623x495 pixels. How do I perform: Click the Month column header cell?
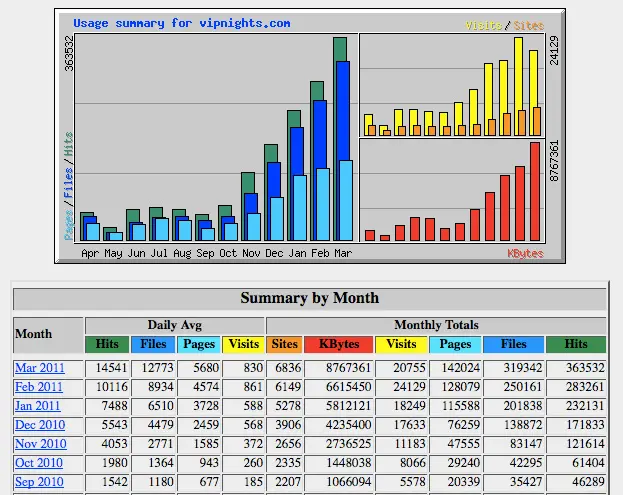(48, 334)
